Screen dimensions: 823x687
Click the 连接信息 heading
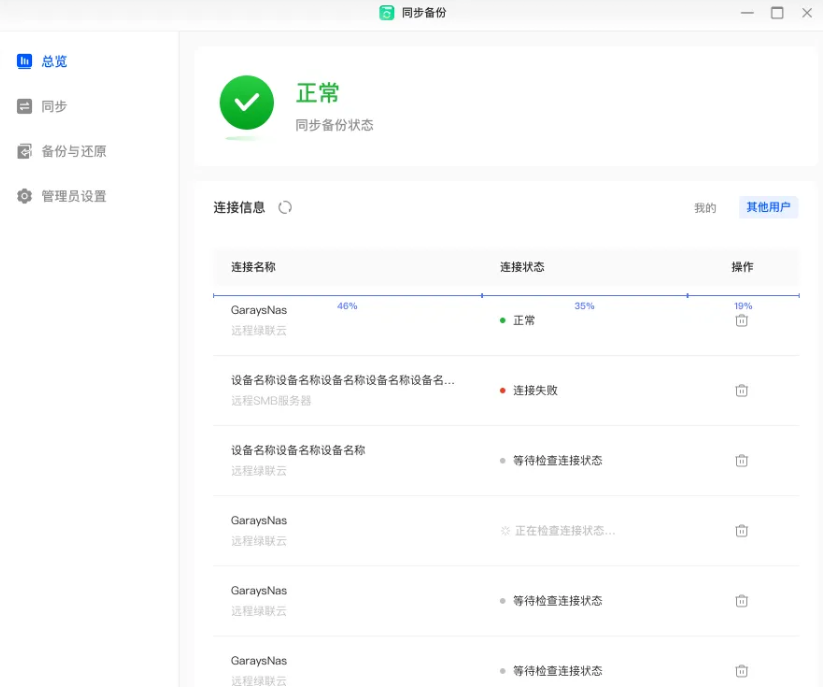(x=239, y=207)
